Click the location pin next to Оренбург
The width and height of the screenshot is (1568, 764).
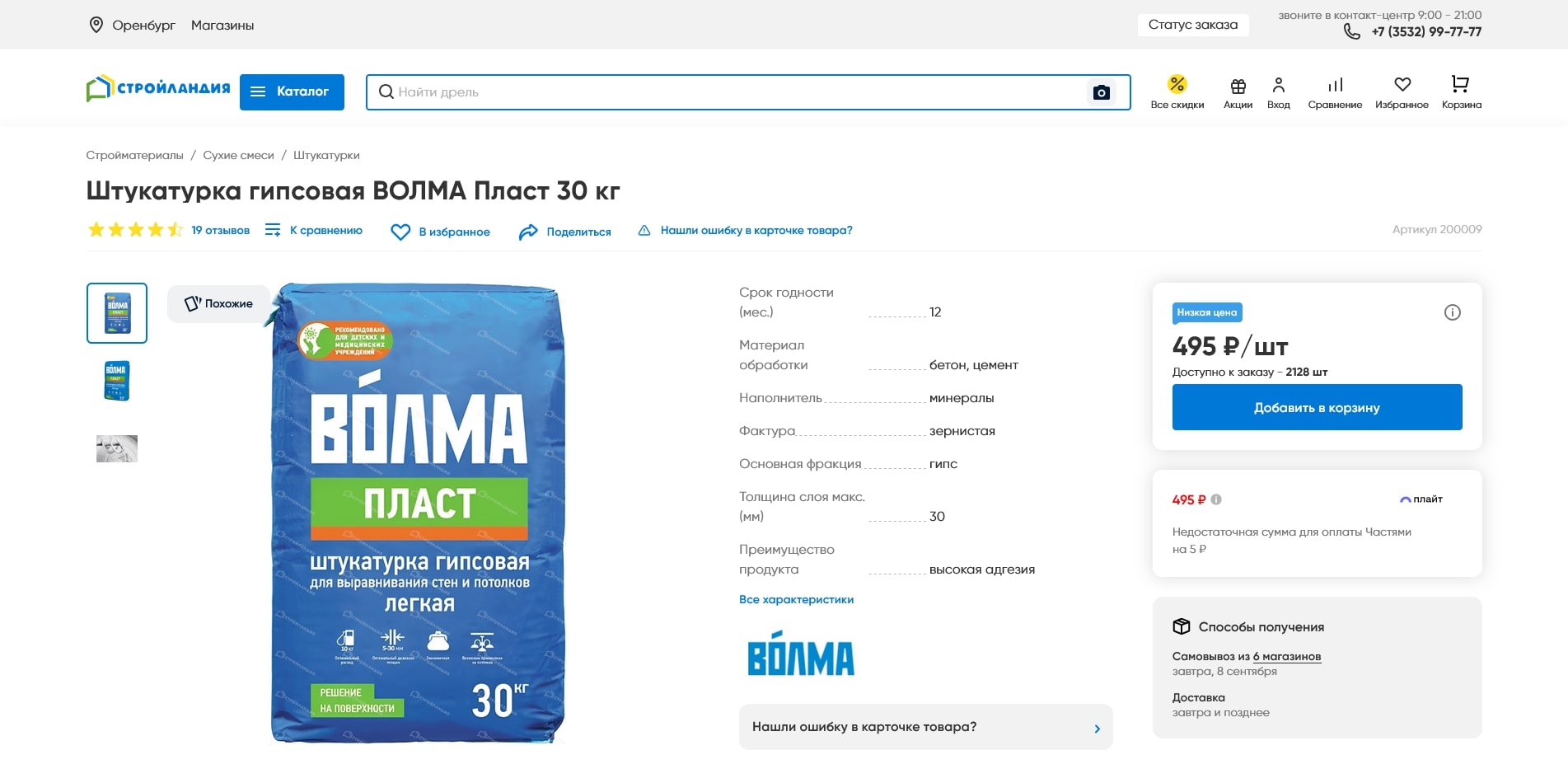(96, 25)
